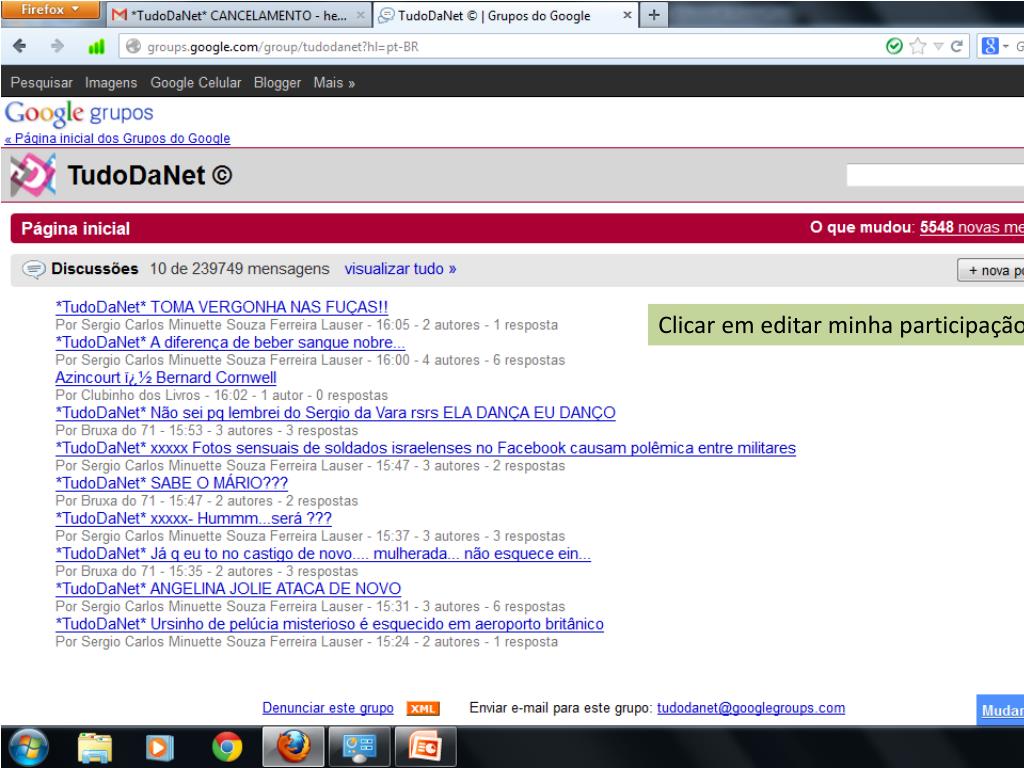The height and width of the screenshot is (768, 1024).
Task: Close the Gmail CANCELAMENTO tab
Action: pos(360,15)
